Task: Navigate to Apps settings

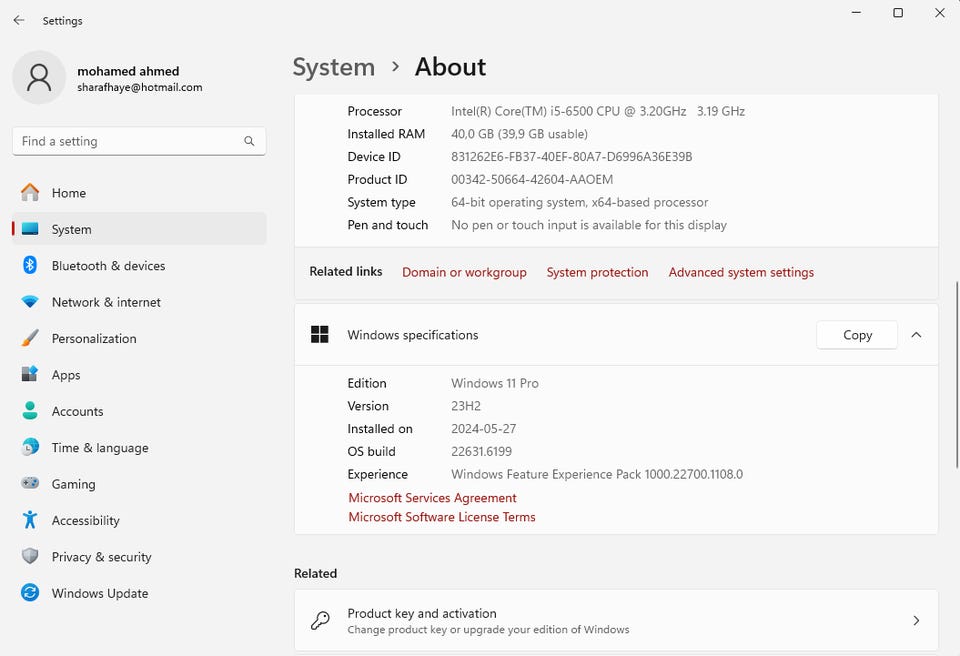Action: [x=139, y=374]
